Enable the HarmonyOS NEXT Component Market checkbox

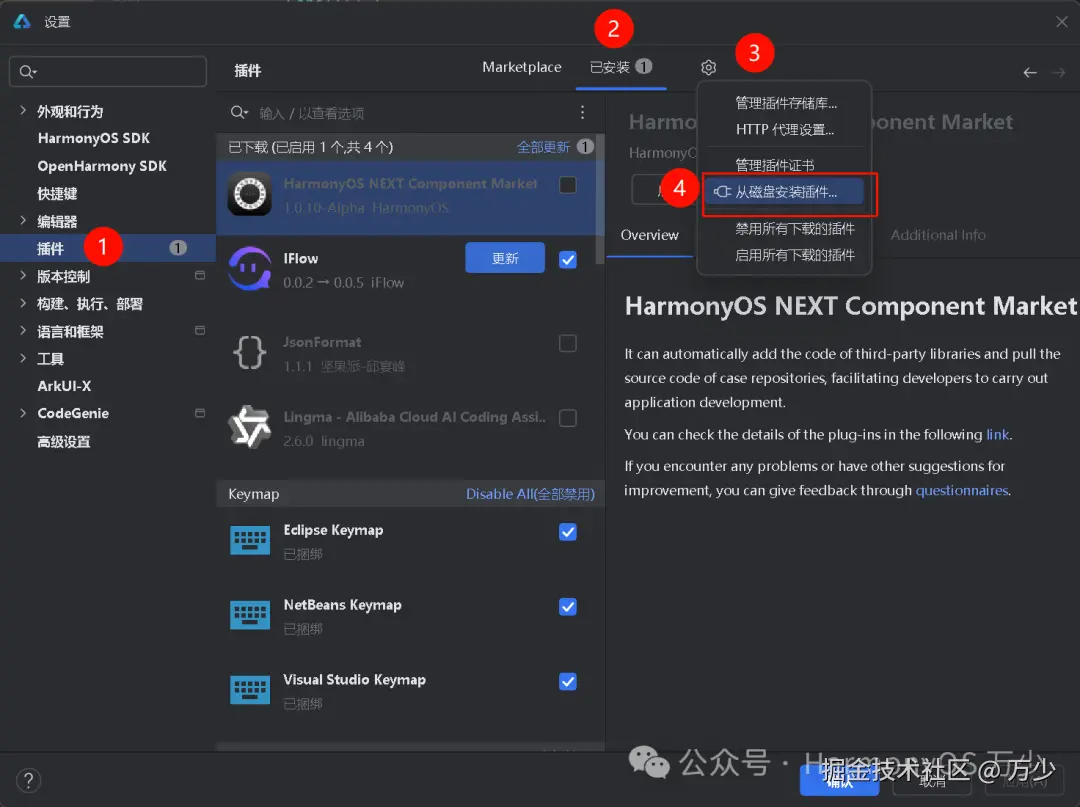(568, 185)
